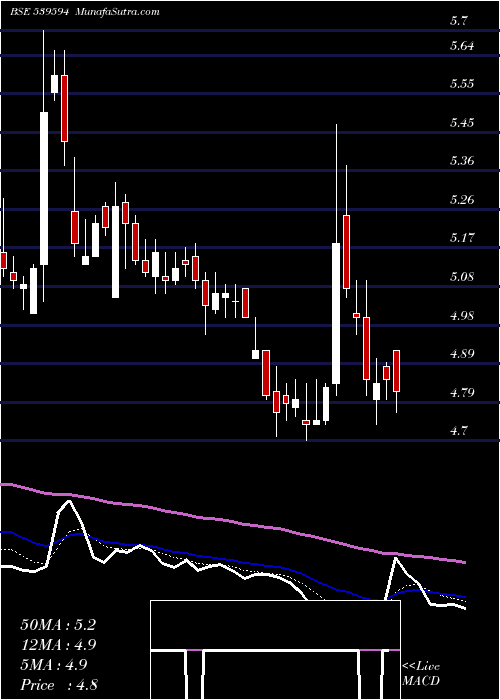
Task: Click the last red candlestick on the chart
Action: [x=396, y=371]
